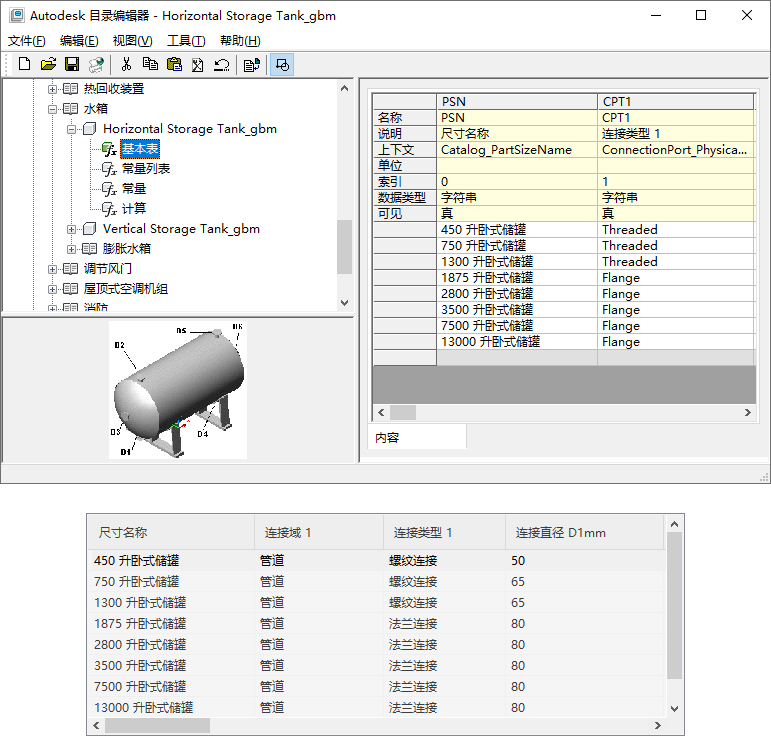Open the 编辑(E) menu
This screenshot has height=736, width=771.
(x=79, y=41)
